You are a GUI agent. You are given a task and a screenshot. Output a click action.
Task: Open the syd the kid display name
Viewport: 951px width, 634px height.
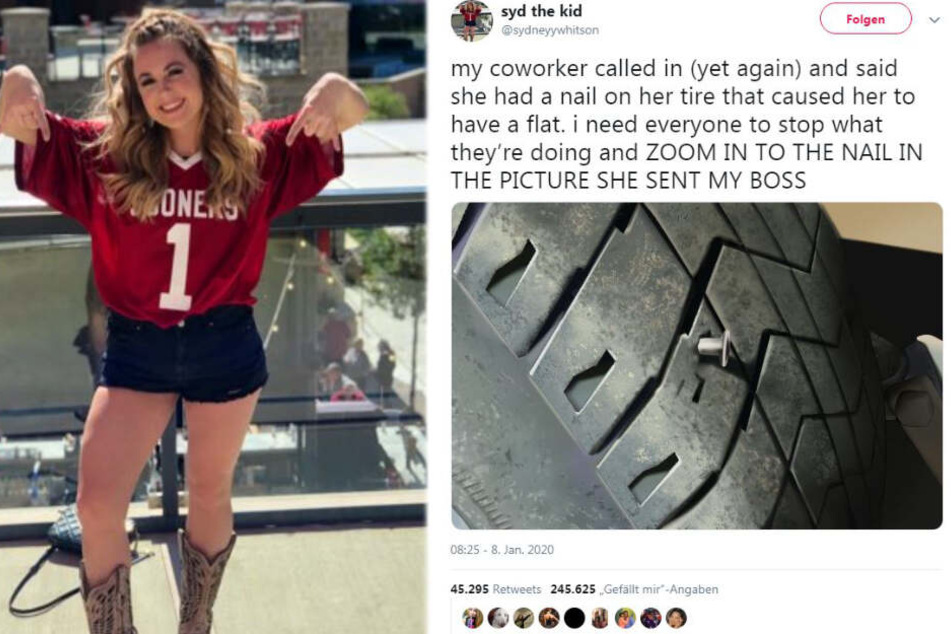pyautogui.click(x=541, y=11)
